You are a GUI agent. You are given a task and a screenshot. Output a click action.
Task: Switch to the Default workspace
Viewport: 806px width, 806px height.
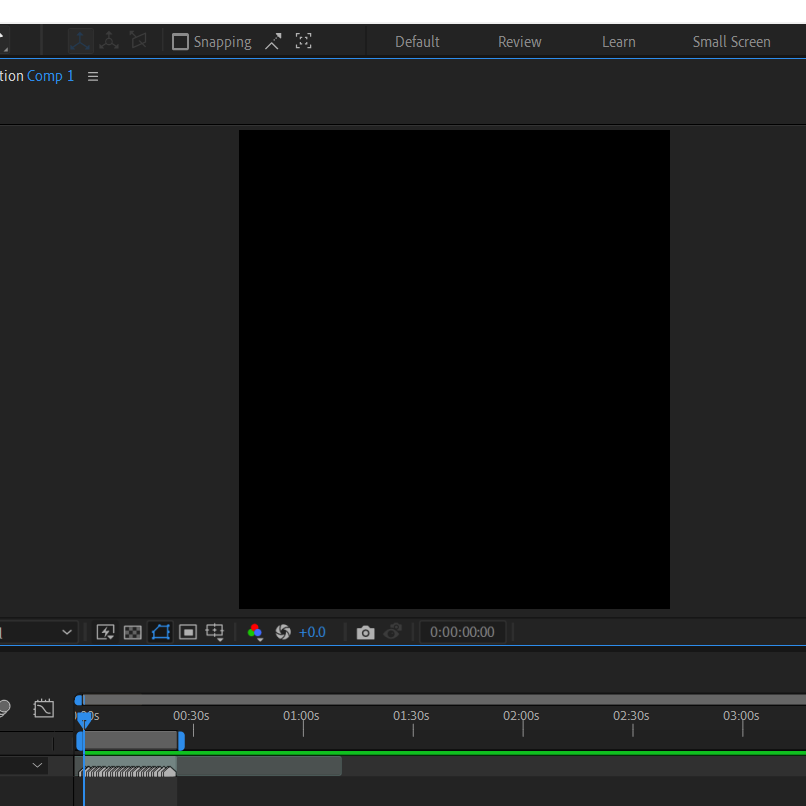417,42
